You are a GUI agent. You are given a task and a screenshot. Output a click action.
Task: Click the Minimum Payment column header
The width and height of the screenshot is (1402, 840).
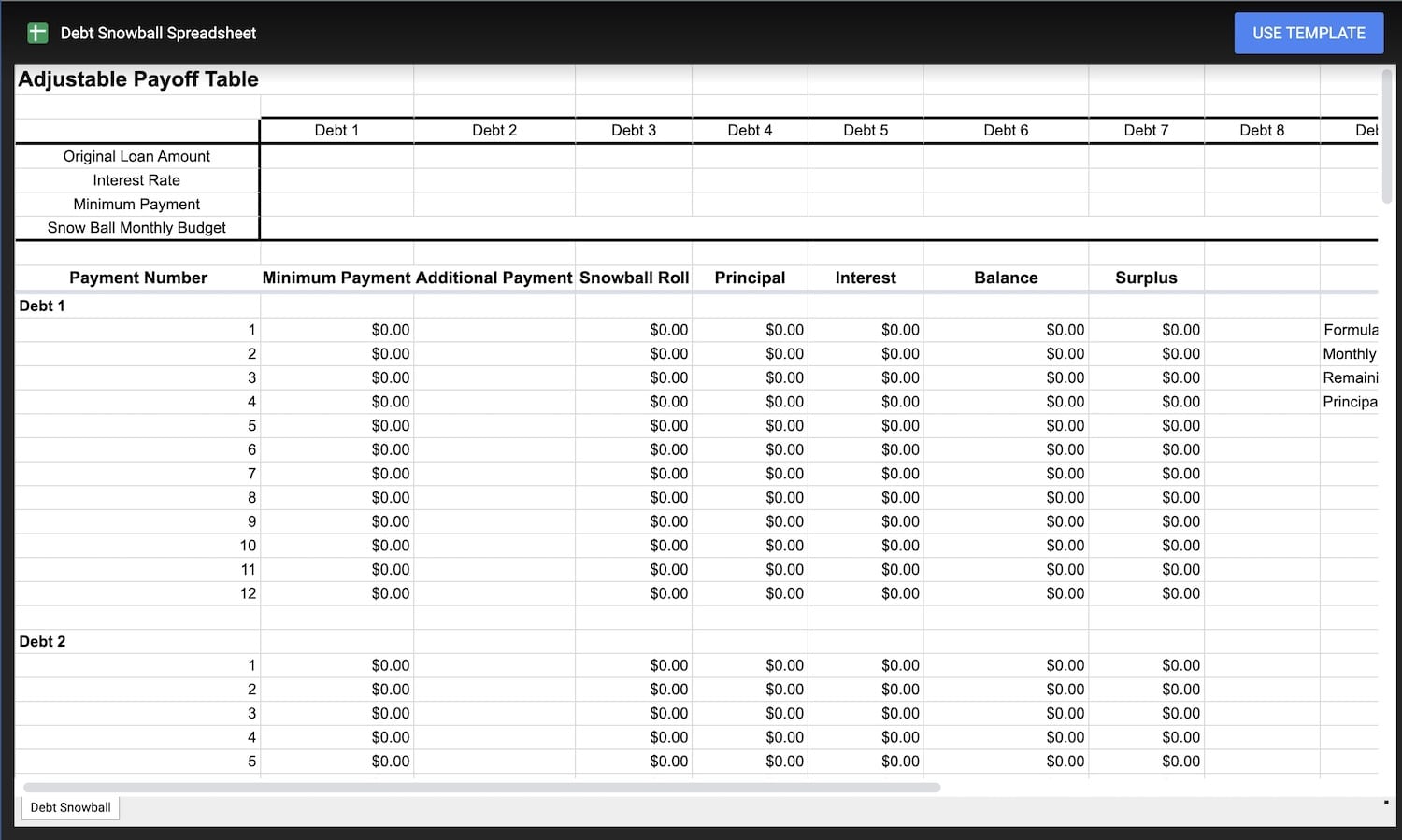(x=336, y=278)
